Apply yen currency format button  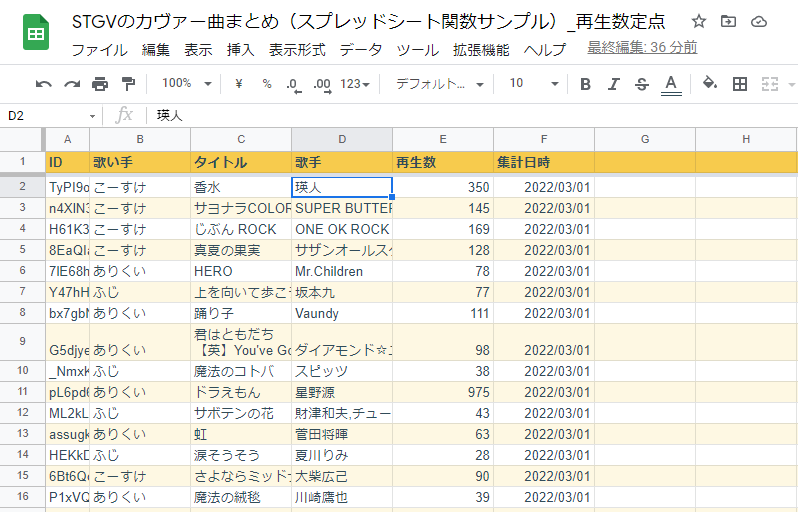pyautogui.click(x=239, y=84)
